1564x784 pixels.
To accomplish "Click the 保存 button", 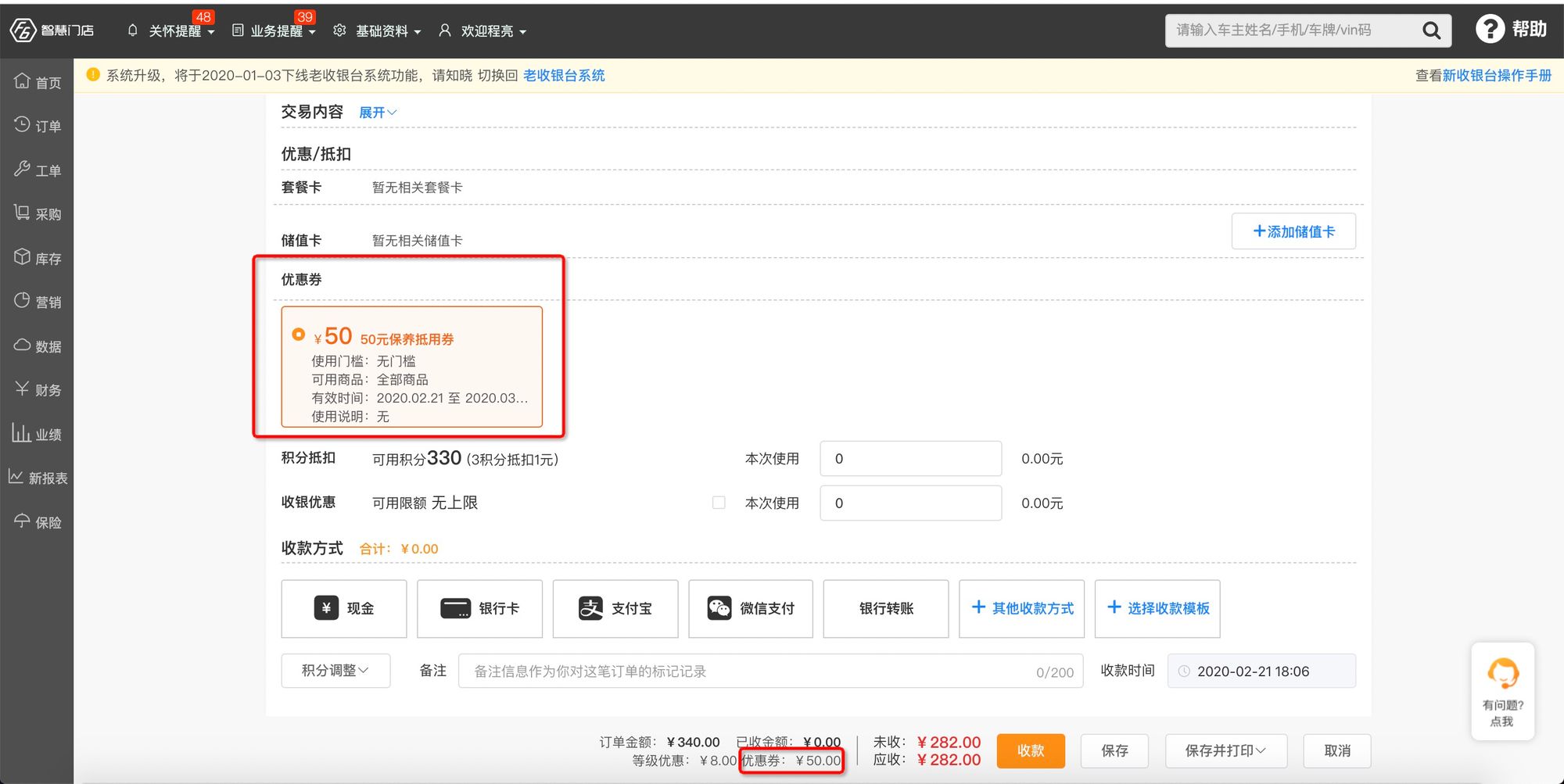I will [1114, 750].
